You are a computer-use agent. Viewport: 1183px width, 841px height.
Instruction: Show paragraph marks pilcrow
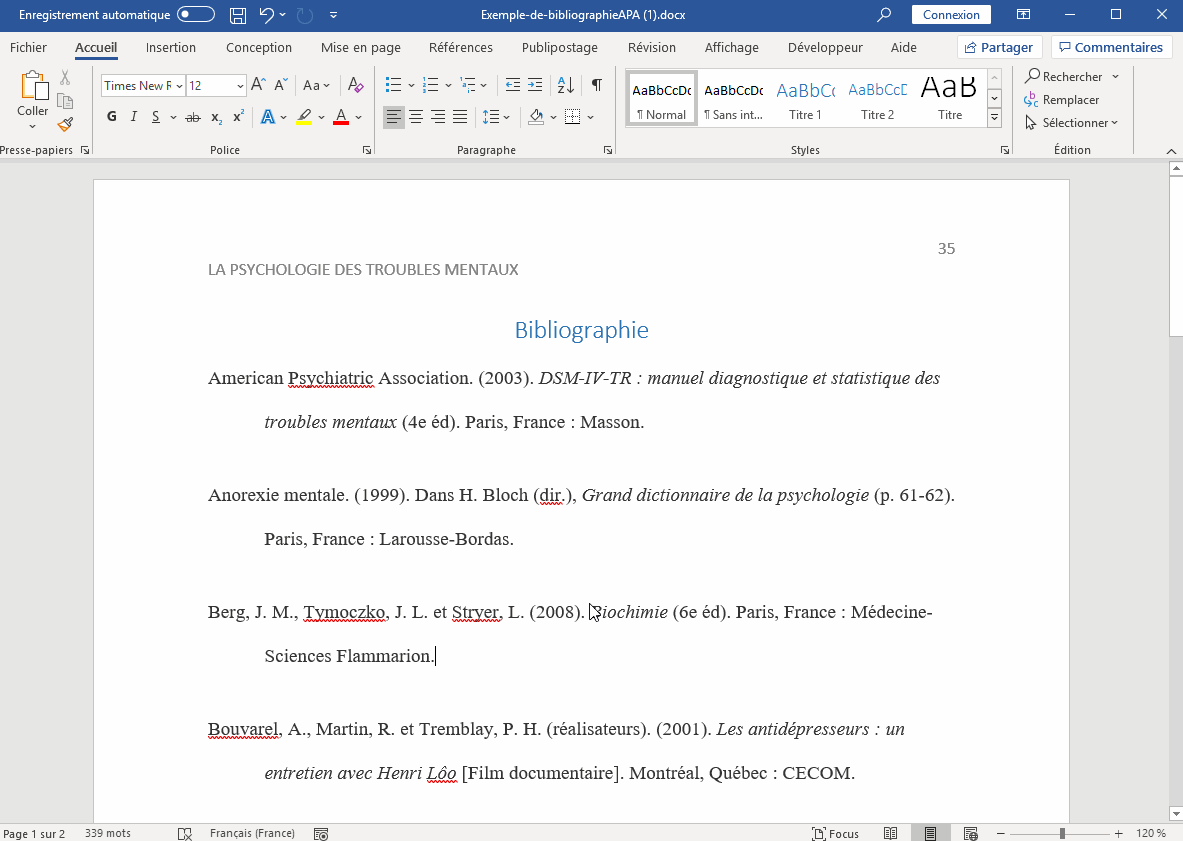click(597, 85)
